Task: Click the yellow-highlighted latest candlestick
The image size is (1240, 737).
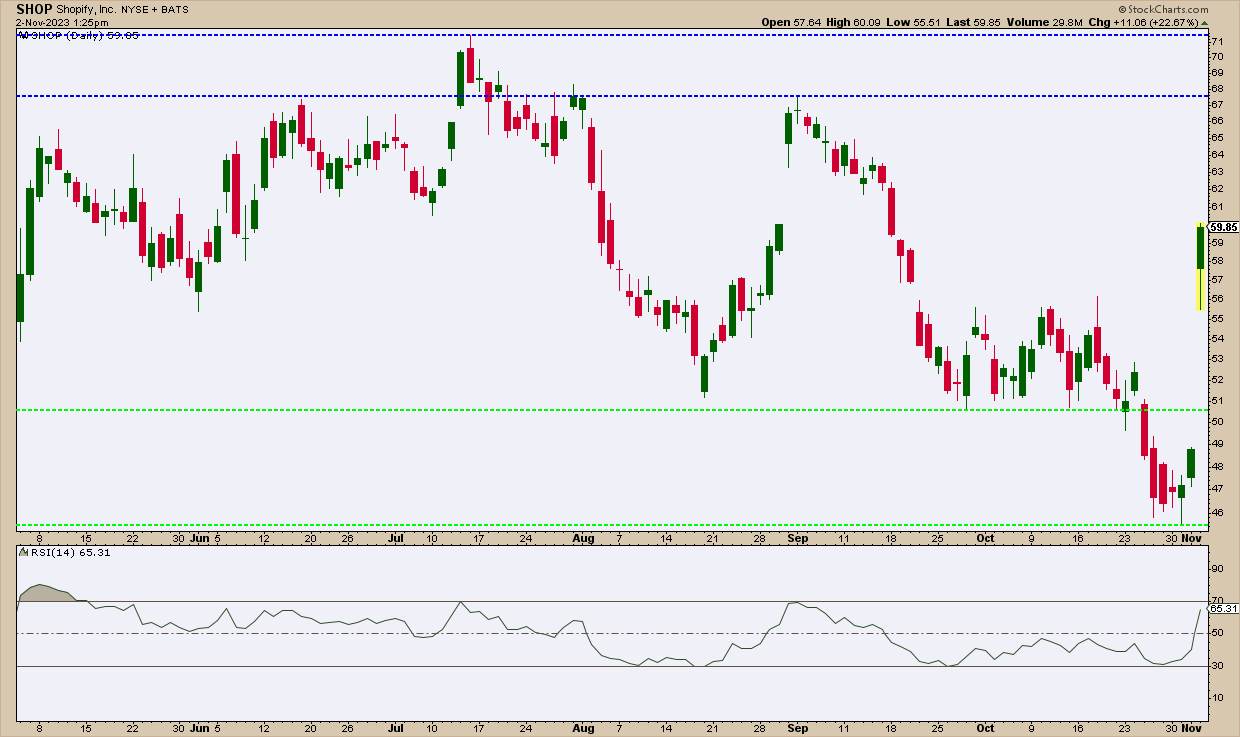Action: click(x=1199, y=265)
